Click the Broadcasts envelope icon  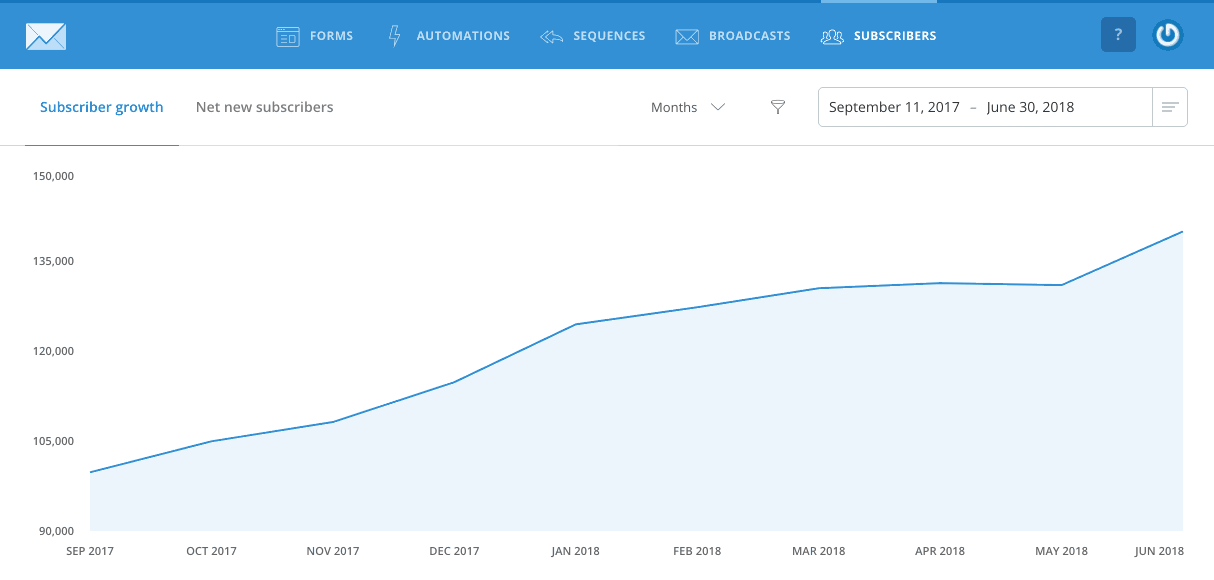[x=686, y=36]
